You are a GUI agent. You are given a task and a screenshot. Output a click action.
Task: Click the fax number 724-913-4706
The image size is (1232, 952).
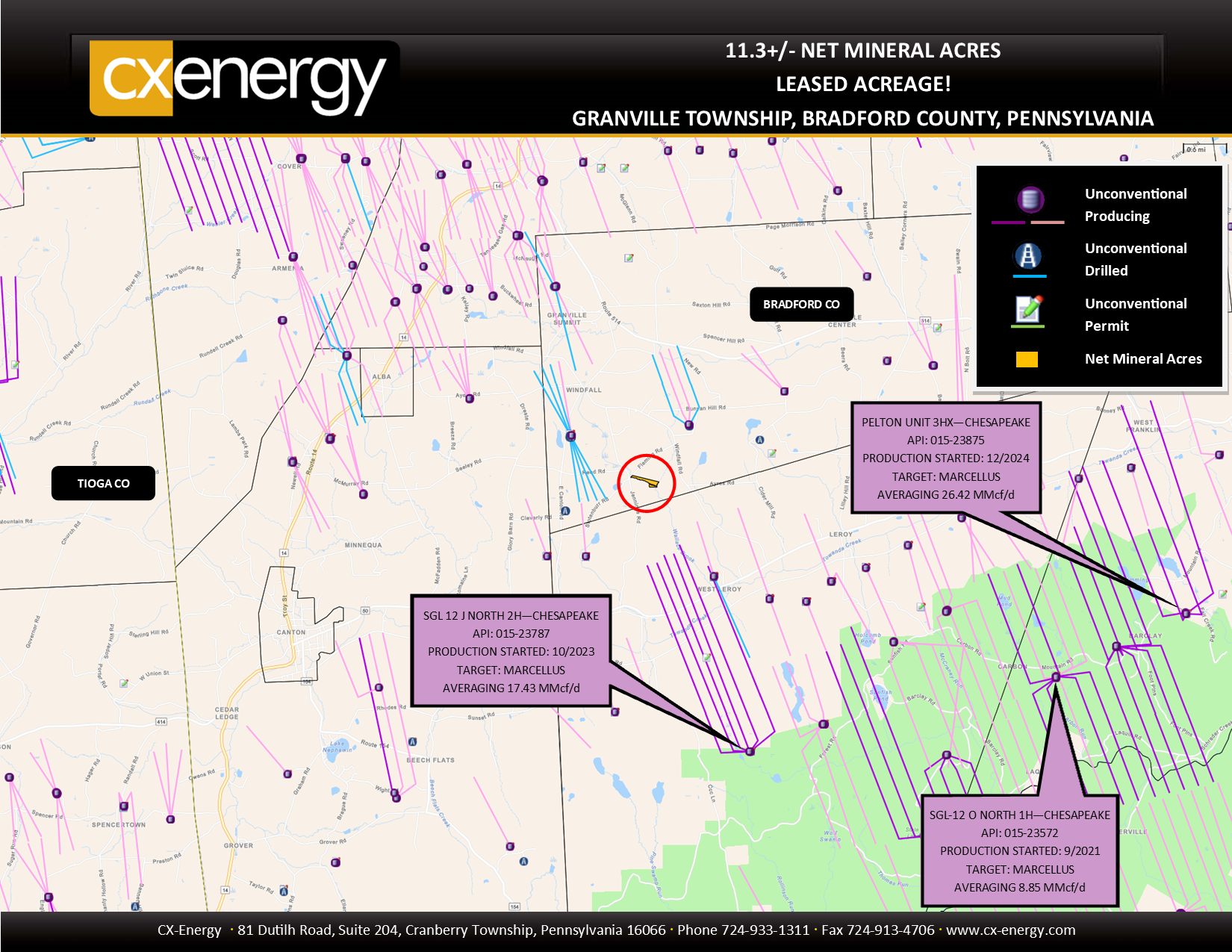(x=891, y=930)
